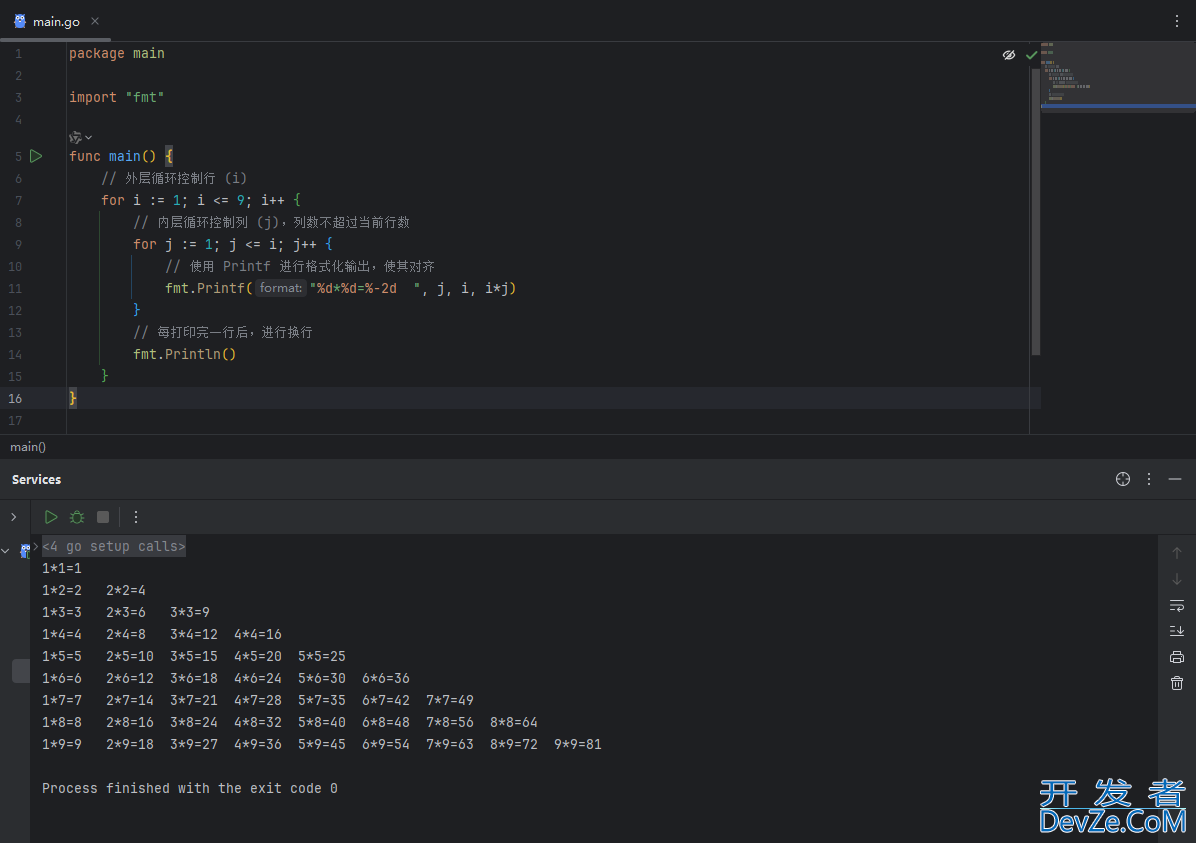
Task: Jump up with the console up arrow
Action: [x=1177, y=553]
